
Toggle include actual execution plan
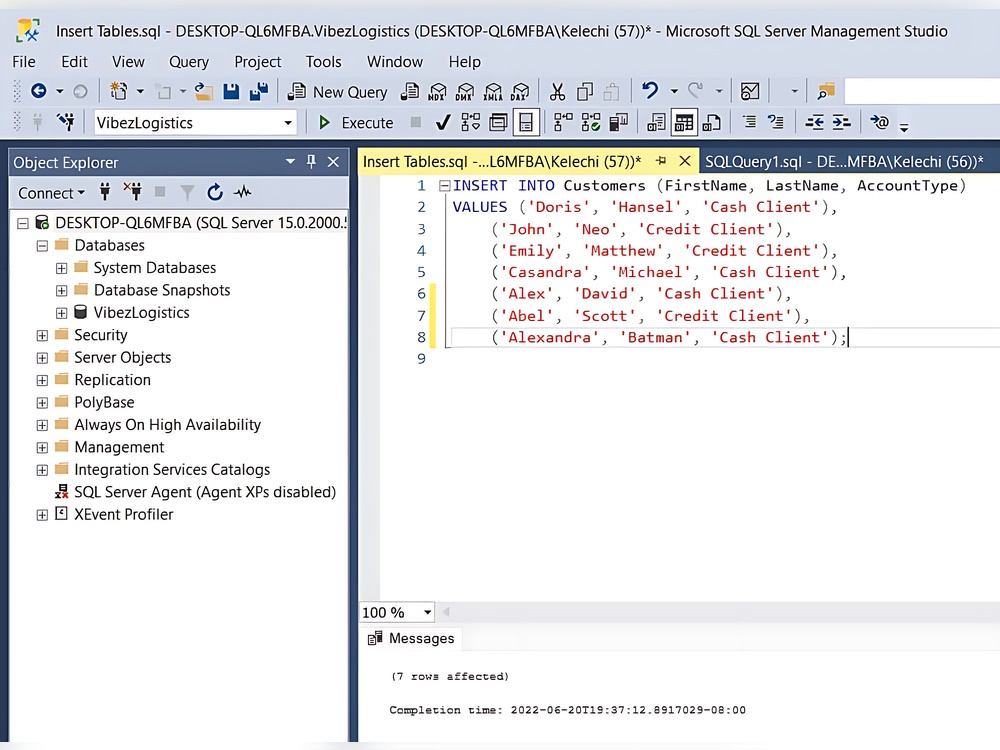click(x=563, y=122)
